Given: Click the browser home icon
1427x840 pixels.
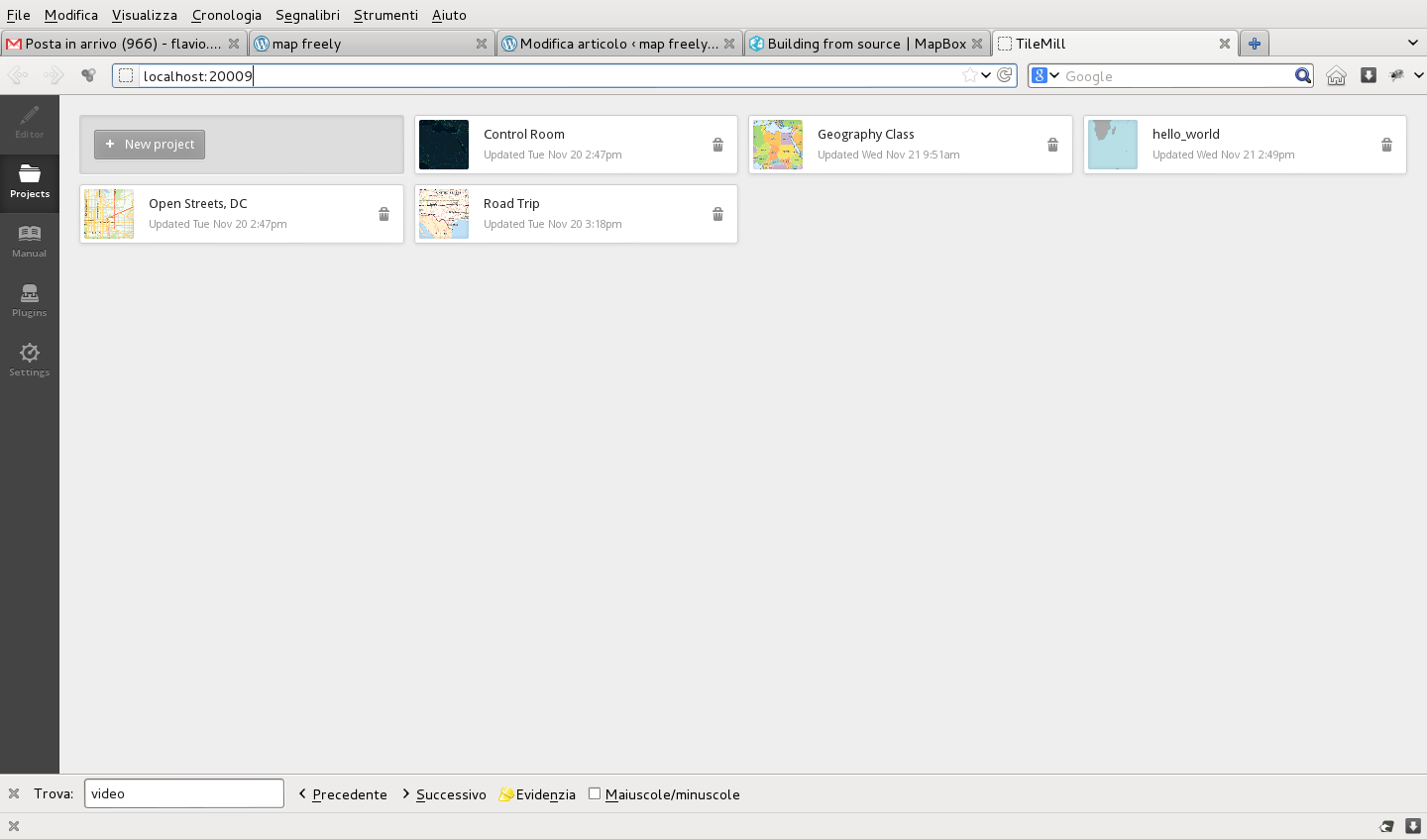Looking at the screenshot, I should tap(1336, 76).
